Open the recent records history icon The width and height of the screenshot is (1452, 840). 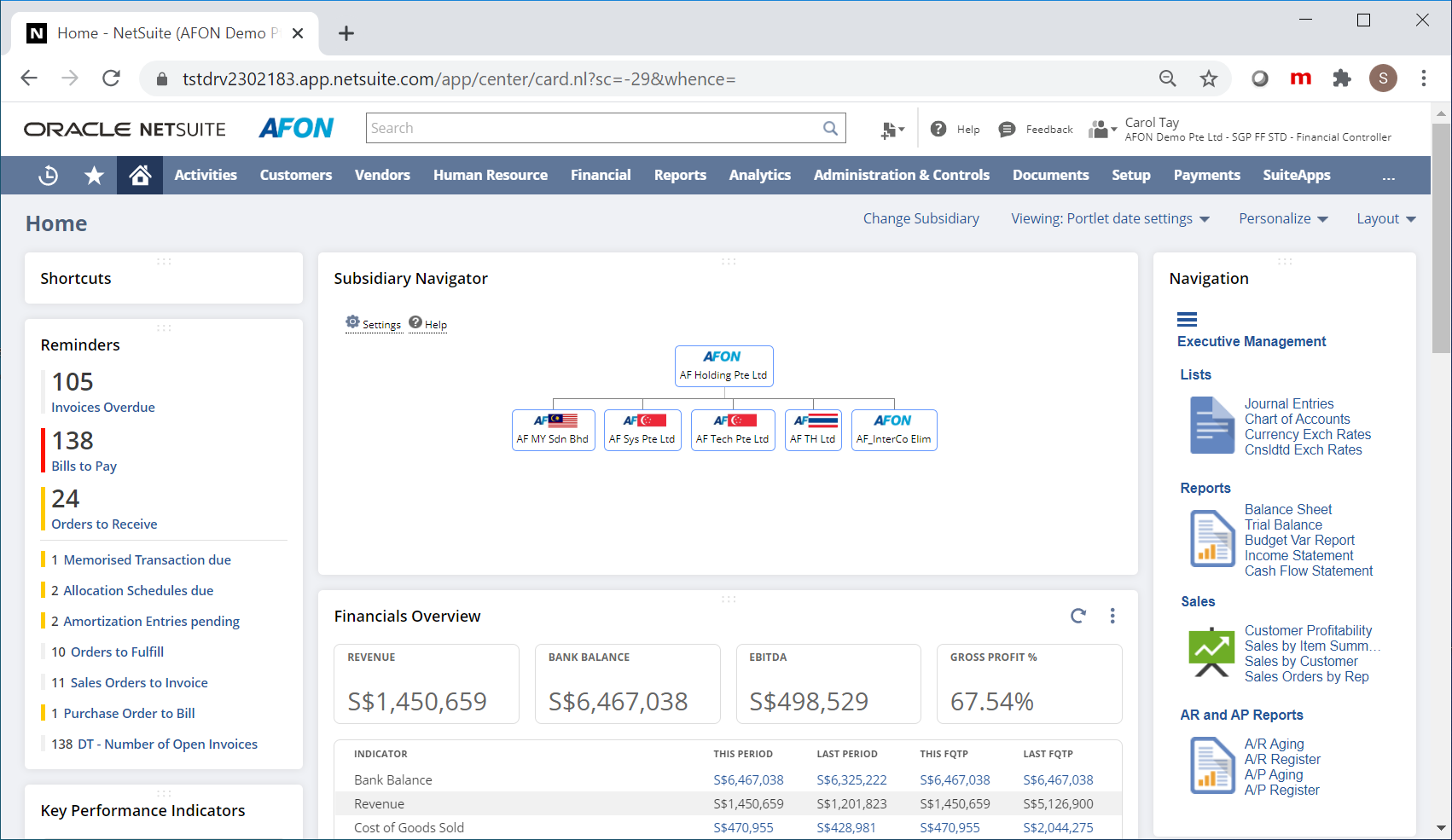(48, 175)
